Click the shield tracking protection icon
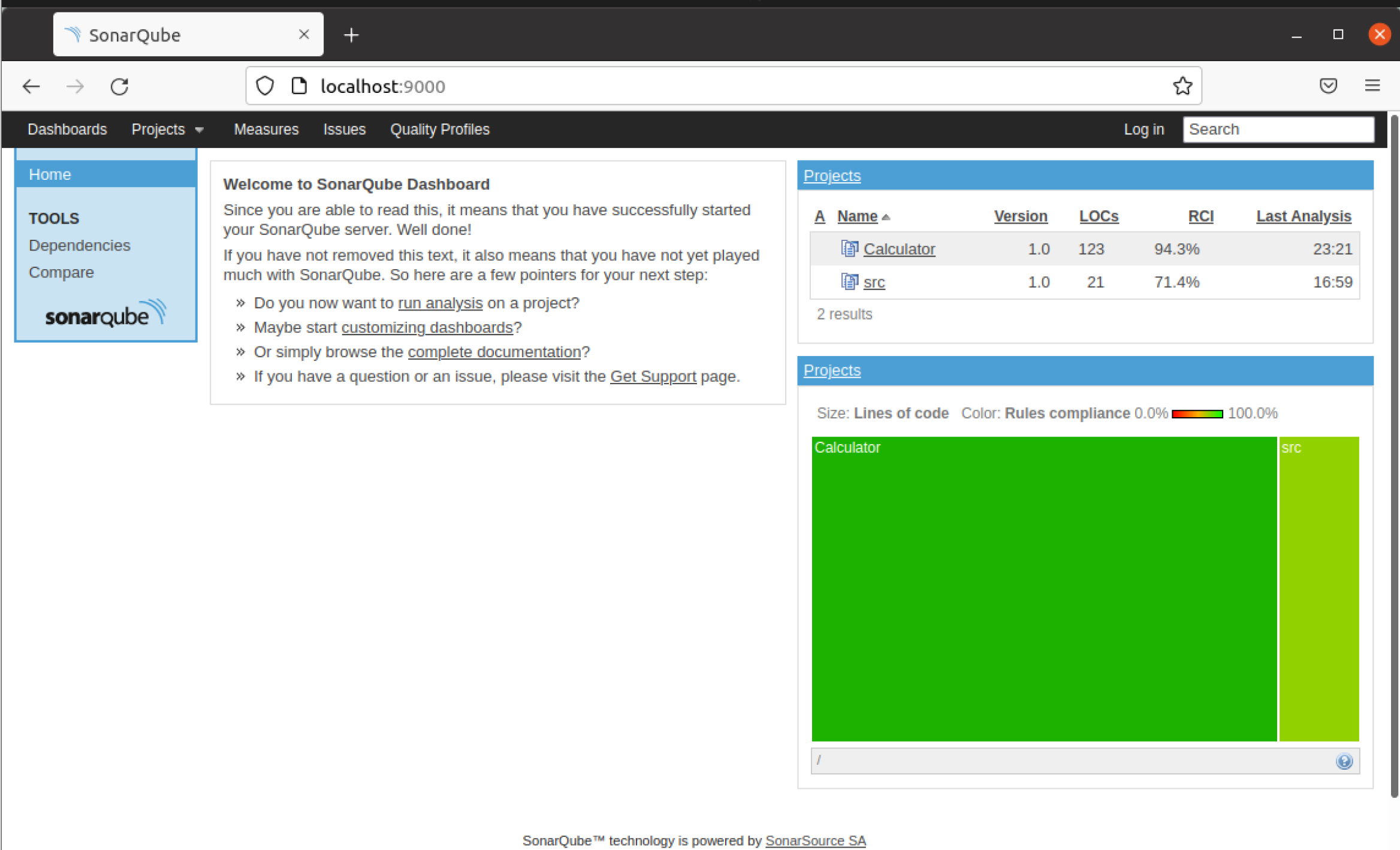1400x850 pixels. point(265,86)
